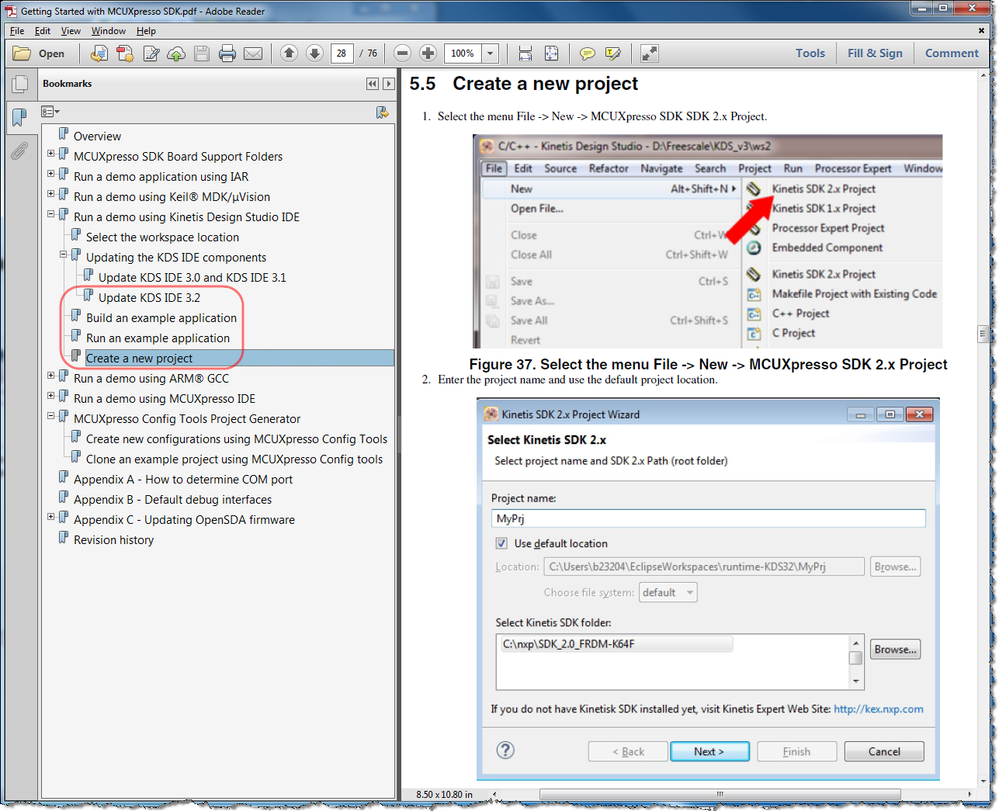The height and width of the screenshot is (811, 999).
Task: Click the Save file floppy icon
Action: tap(201, 54)
